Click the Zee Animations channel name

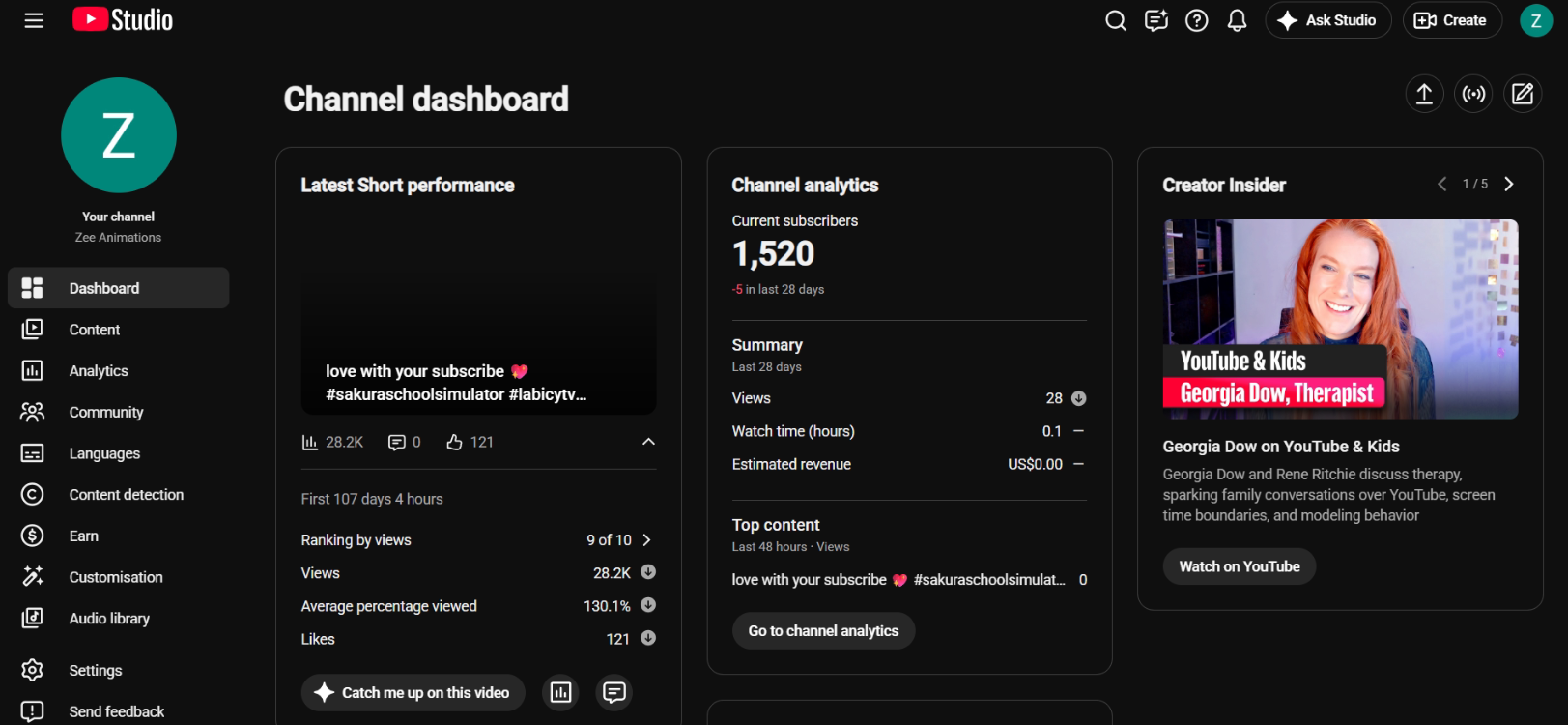tap(118, 237)
